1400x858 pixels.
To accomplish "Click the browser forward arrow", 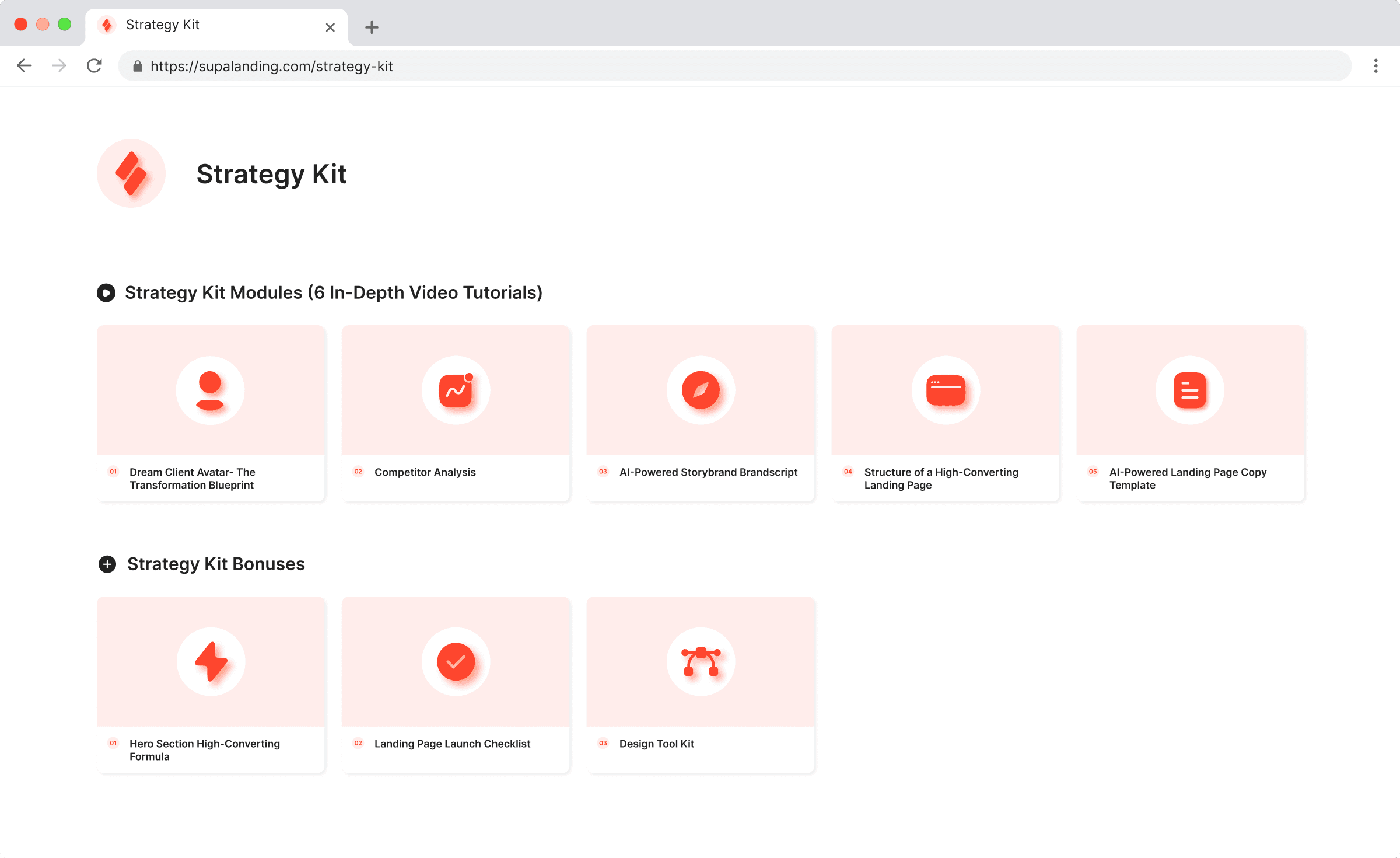I will tap(59, 65).
